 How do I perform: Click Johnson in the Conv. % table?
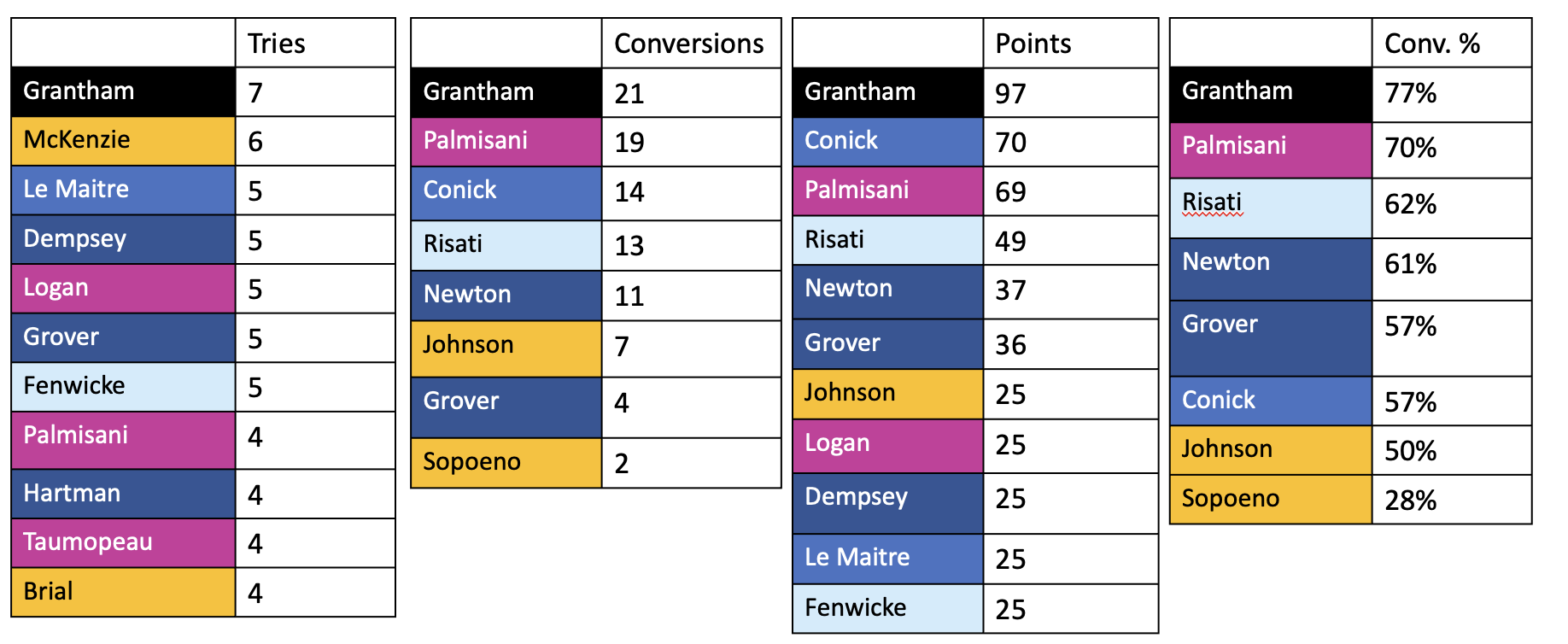pos(1271,450)
